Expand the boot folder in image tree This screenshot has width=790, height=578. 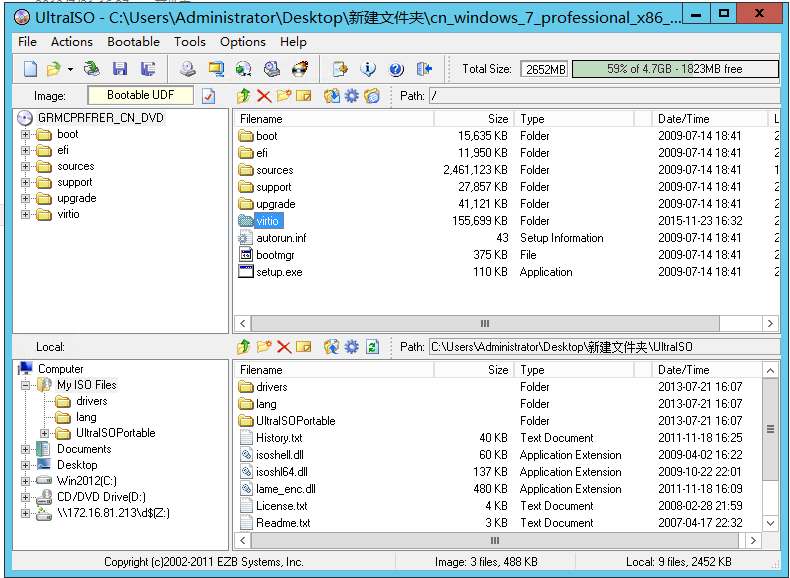coord(25,135)
